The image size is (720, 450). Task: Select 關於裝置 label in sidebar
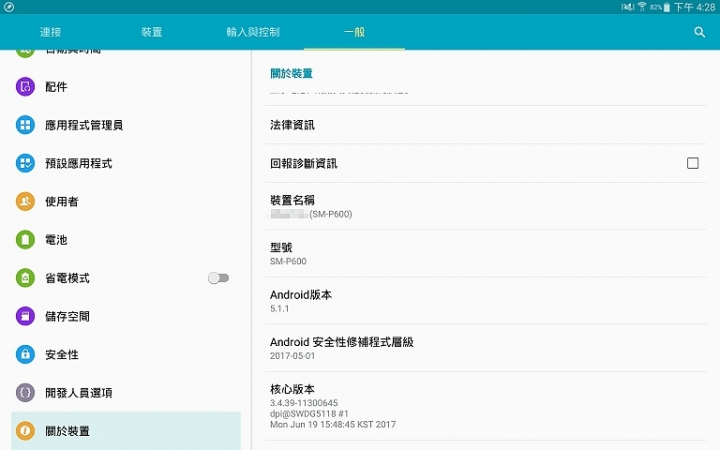pyautogui.click(x=67, y=431)
